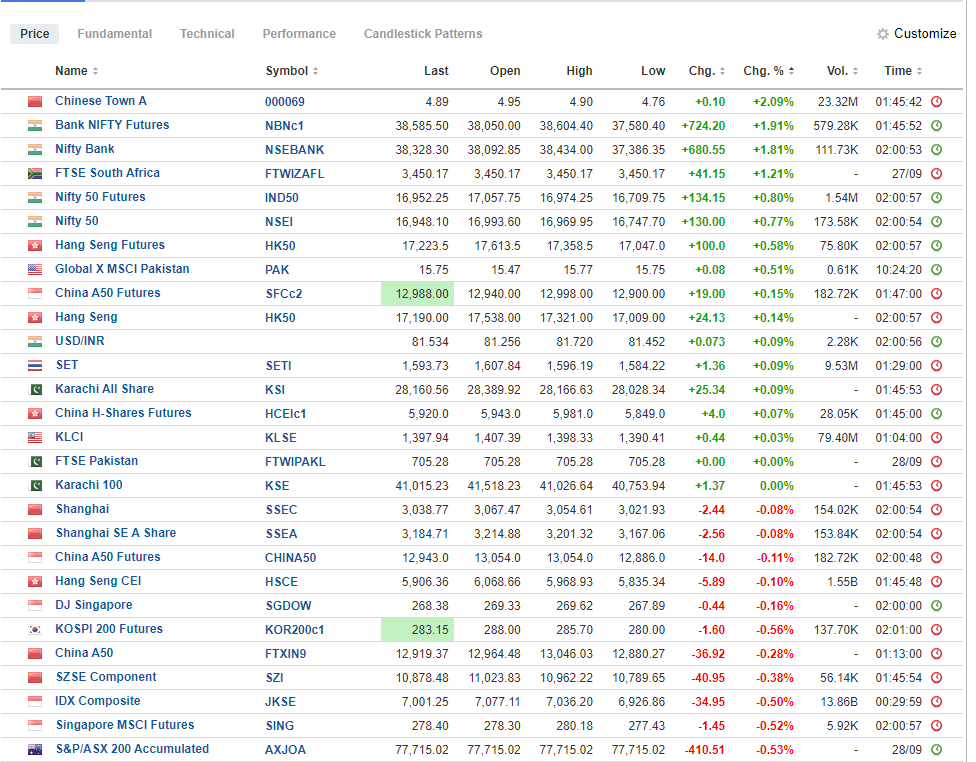Viewport: 976px width, 762px height.
Task: Click red clock icon in Chinese Town A row
Action: click(936, 101)
